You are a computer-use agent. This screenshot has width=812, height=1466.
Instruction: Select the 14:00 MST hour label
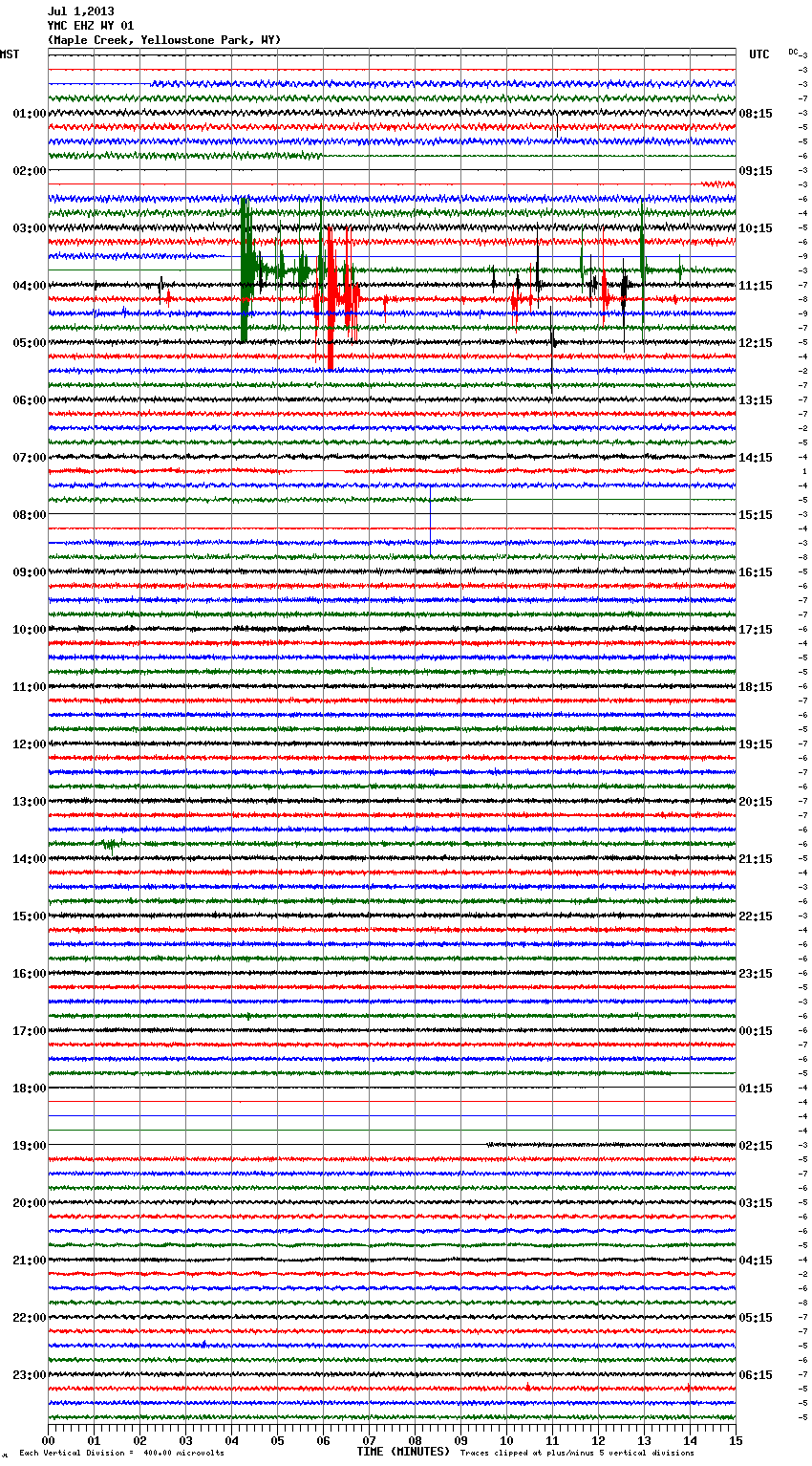coord(30,859)
